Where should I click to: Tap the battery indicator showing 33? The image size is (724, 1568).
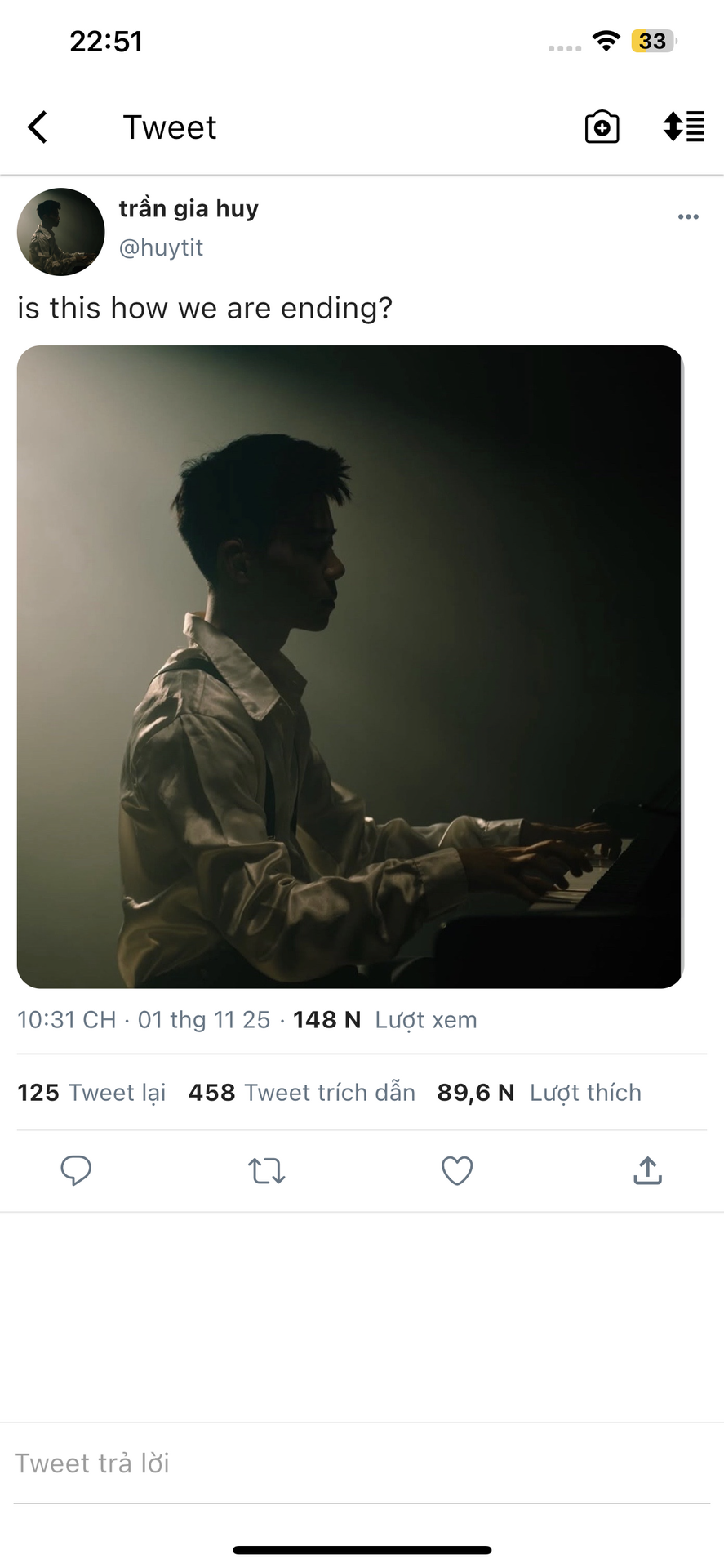pos(653,41)
